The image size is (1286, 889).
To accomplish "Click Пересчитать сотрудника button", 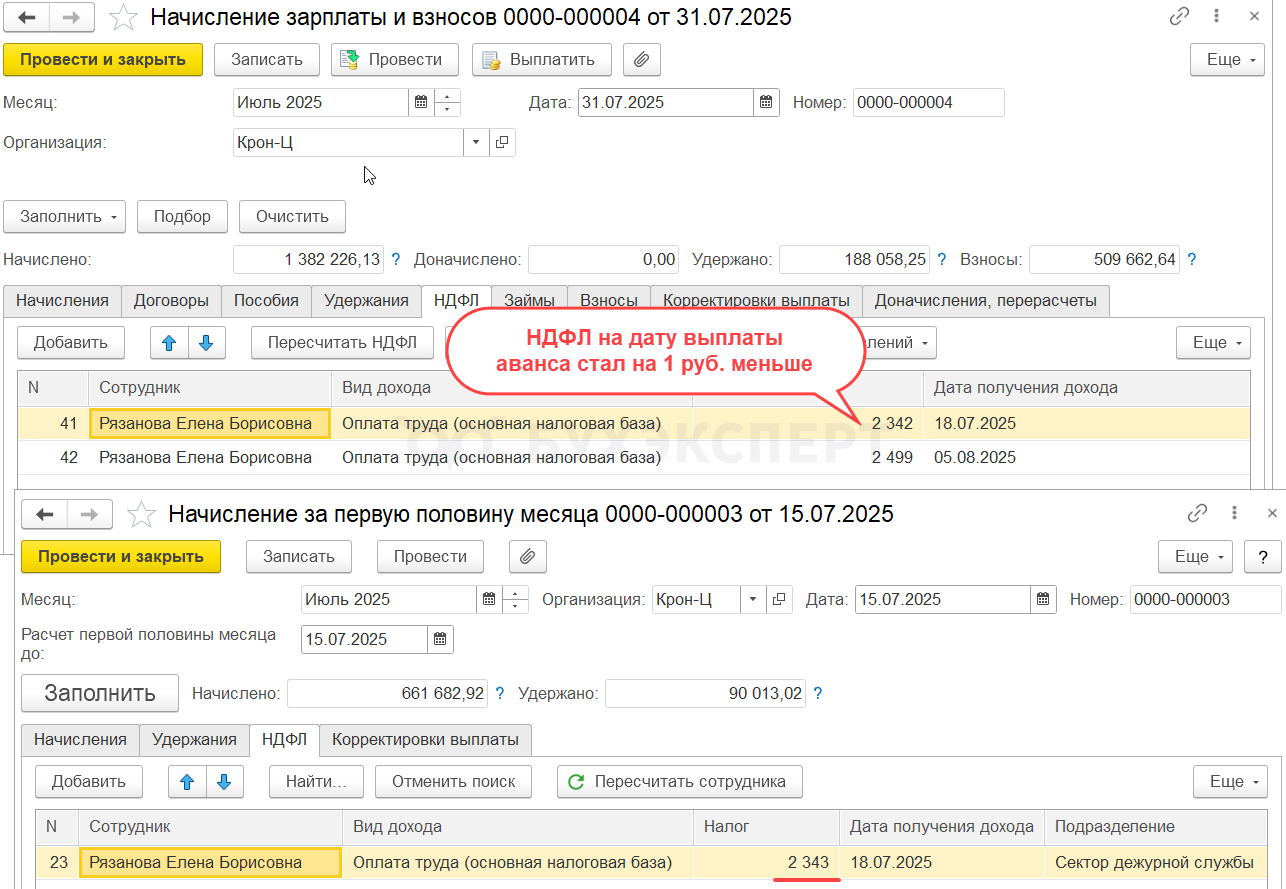I will tap(679, 782).
